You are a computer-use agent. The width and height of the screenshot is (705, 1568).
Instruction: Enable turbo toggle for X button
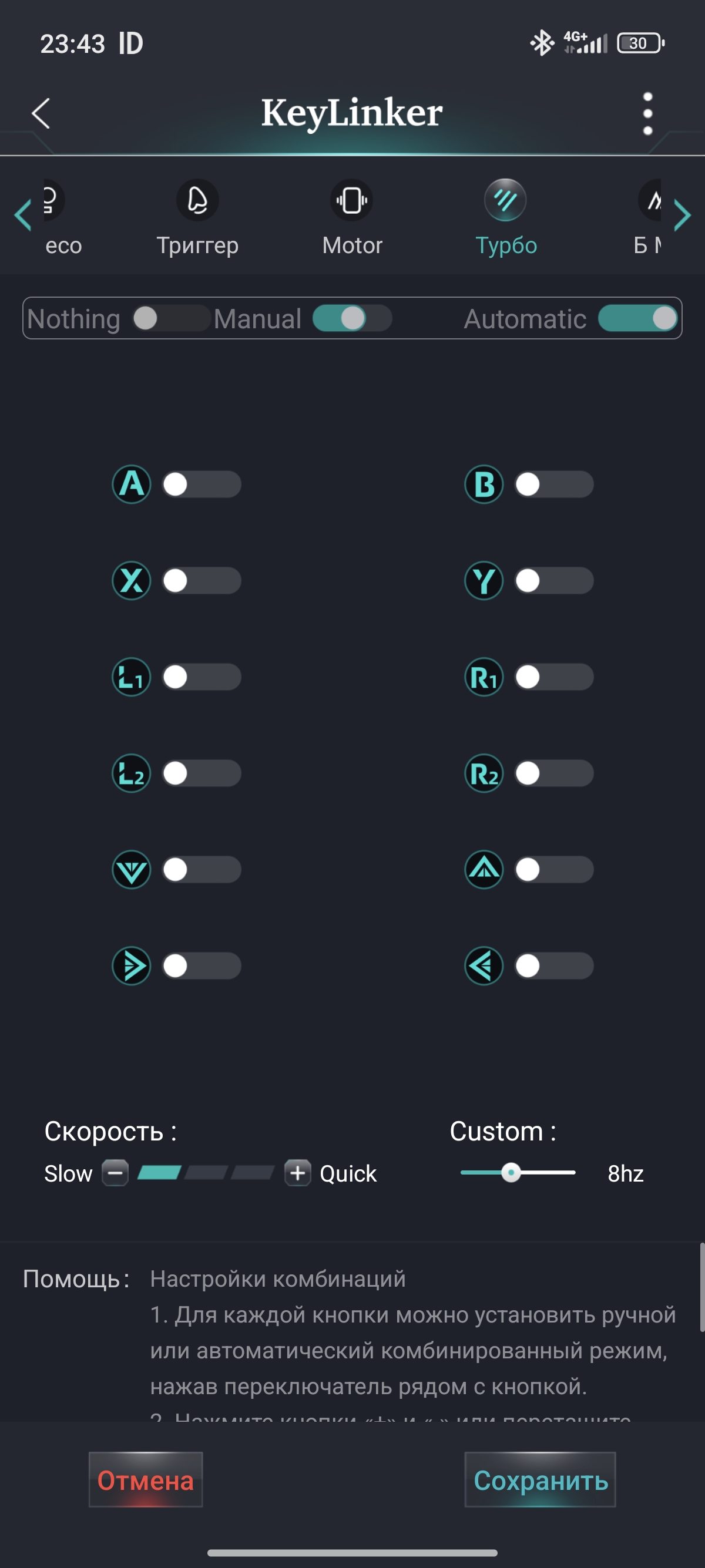tap(202, 581)
